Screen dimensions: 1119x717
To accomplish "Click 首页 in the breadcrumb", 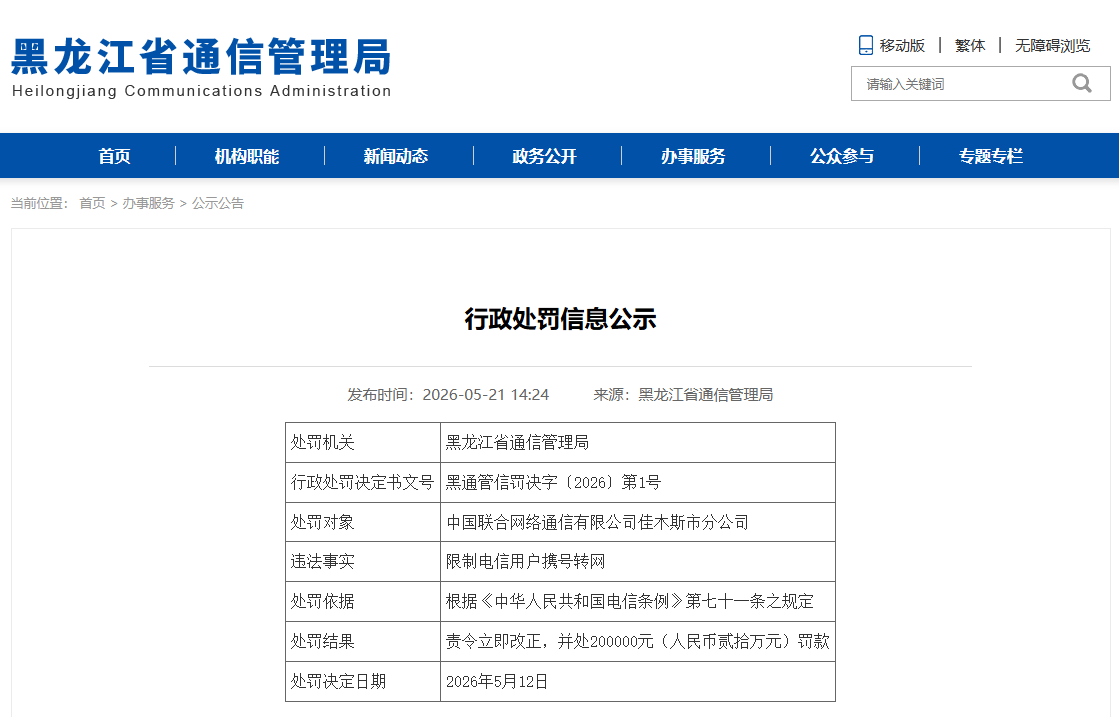I will point(92,203).
